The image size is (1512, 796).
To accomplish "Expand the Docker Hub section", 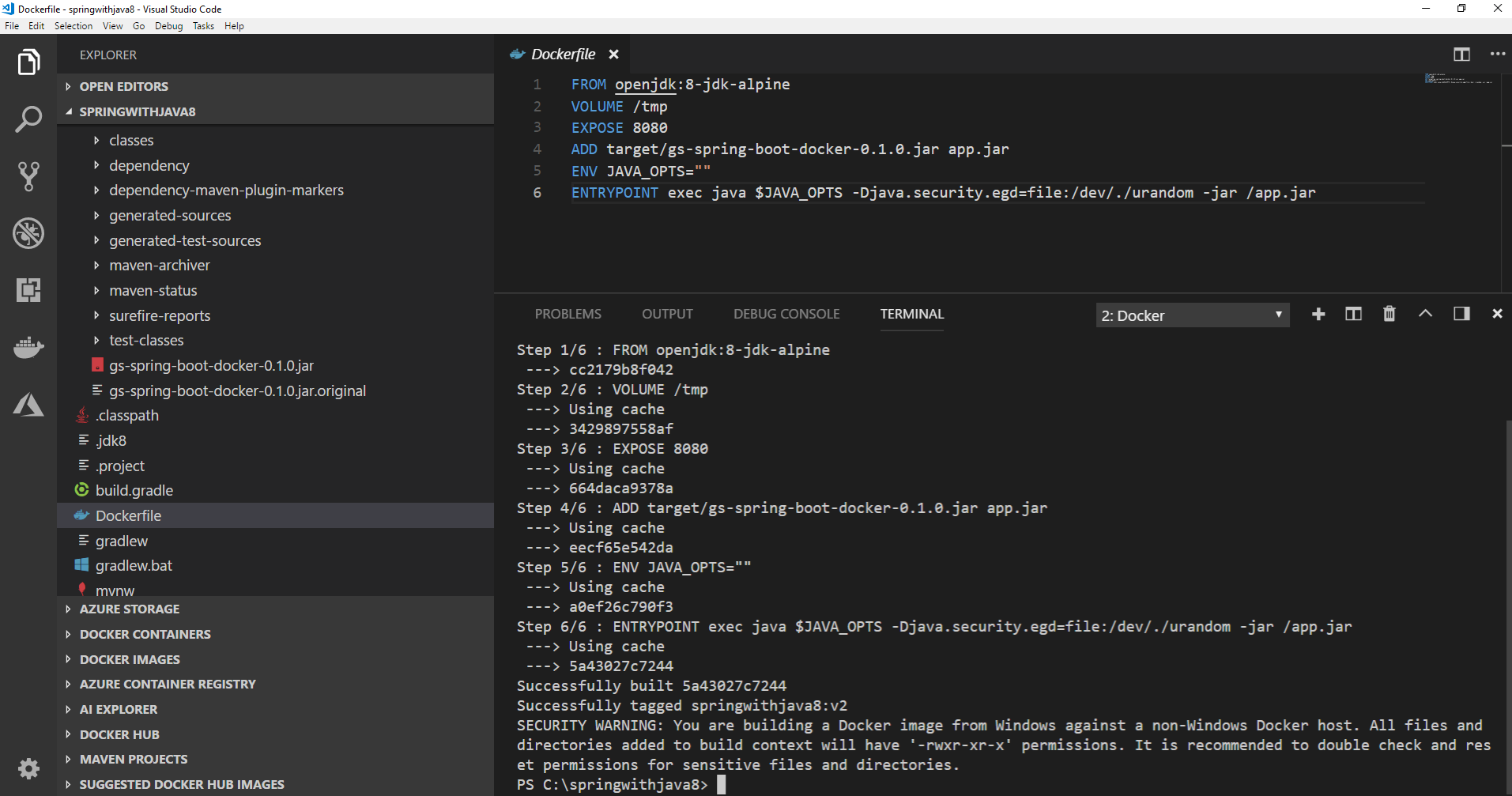I will (x=275, y=734).
